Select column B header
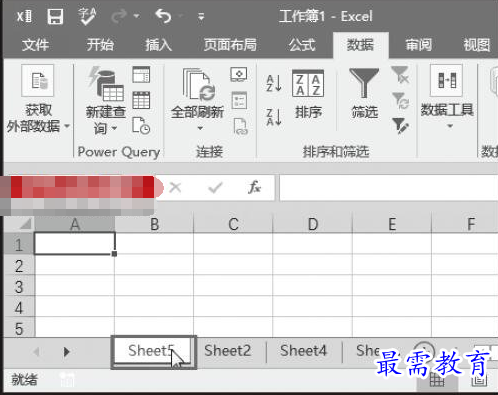The height and width of the screenshot is (395, 498). pos(154,224)
